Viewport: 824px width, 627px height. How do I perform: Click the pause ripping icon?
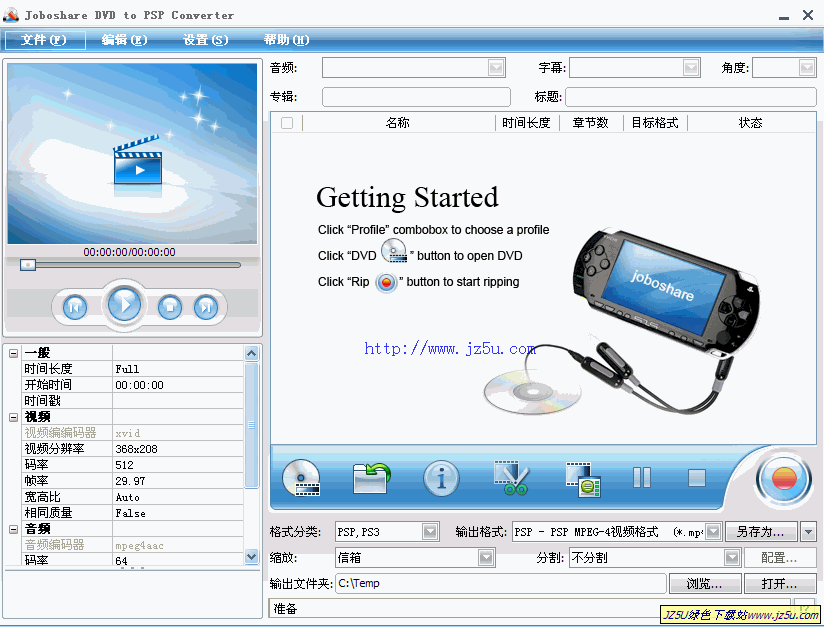pos(642,478)
